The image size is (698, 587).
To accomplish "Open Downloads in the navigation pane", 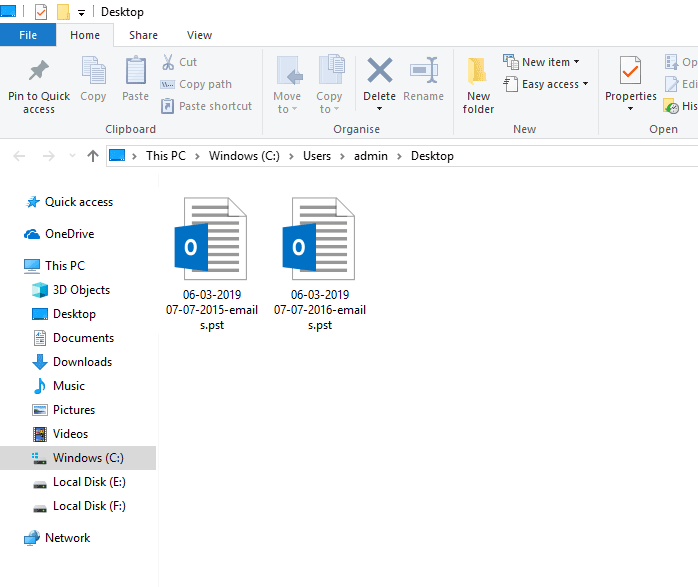I will (82, 362).
